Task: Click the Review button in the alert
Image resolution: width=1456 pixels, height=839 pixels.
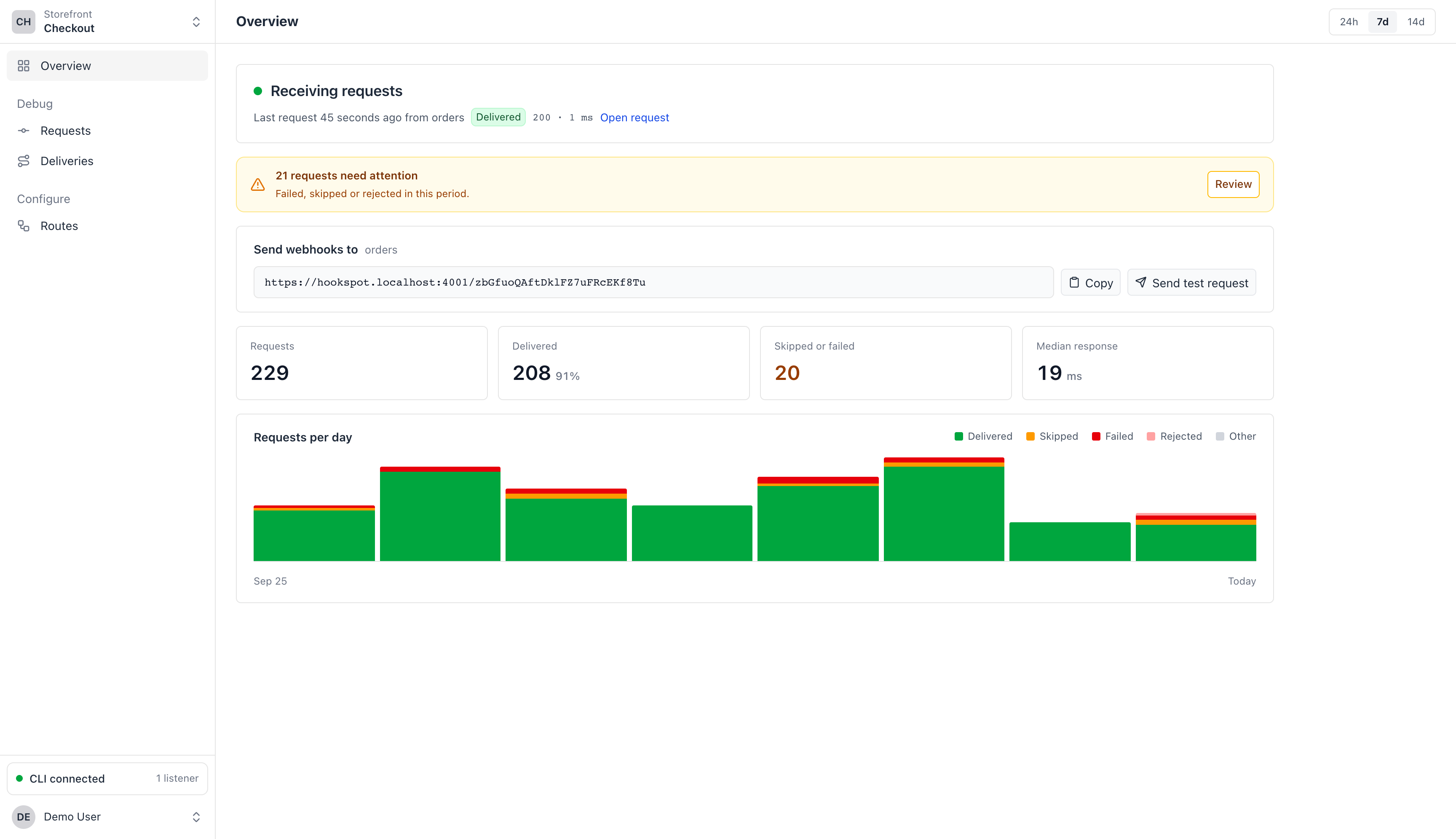Action: point(1233,184)
